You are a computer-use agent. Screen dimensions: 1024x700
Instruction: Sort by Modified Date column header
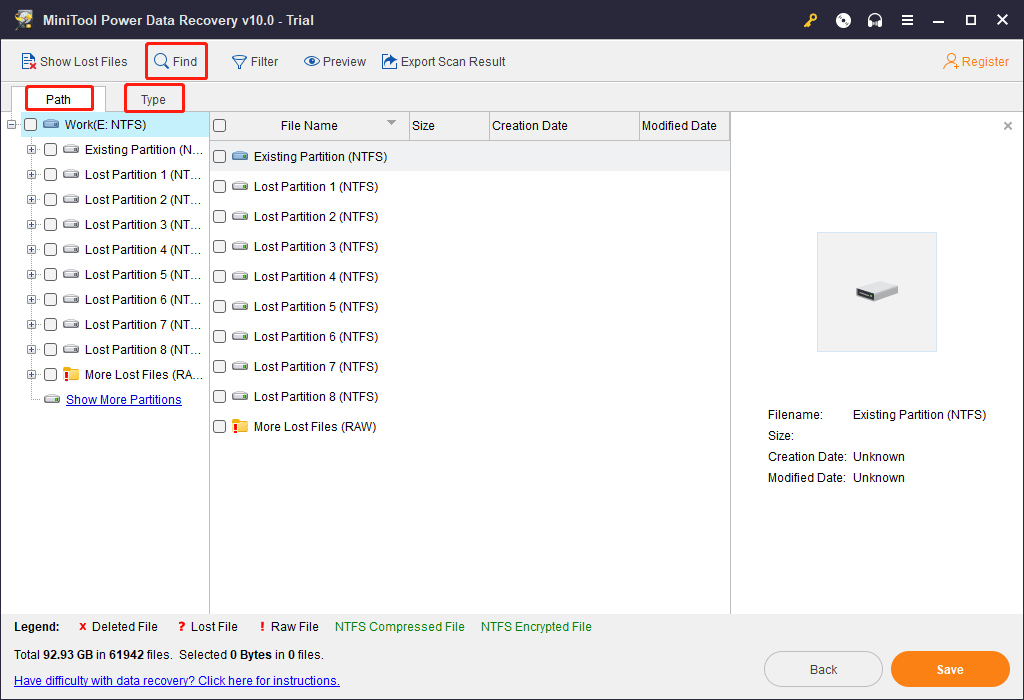point(684,125)
